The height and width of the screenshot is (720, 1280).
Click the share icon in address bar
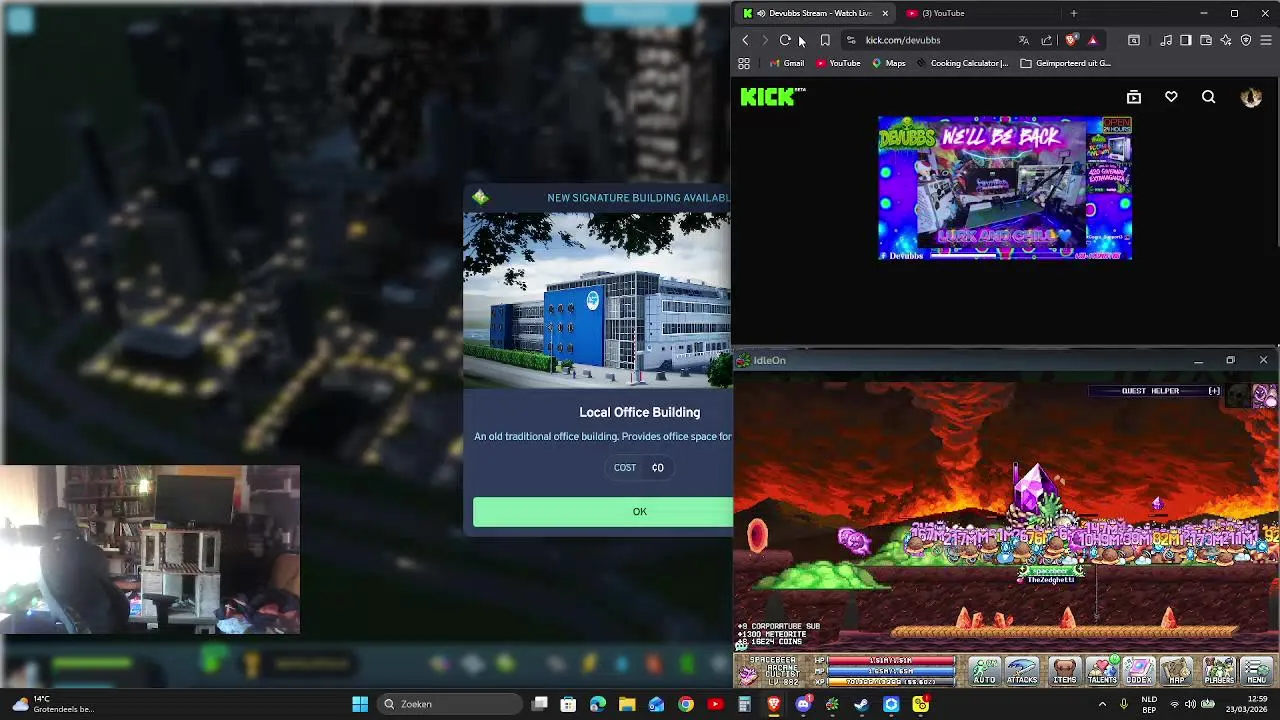pyautogui.click(x=1046, y=40)
